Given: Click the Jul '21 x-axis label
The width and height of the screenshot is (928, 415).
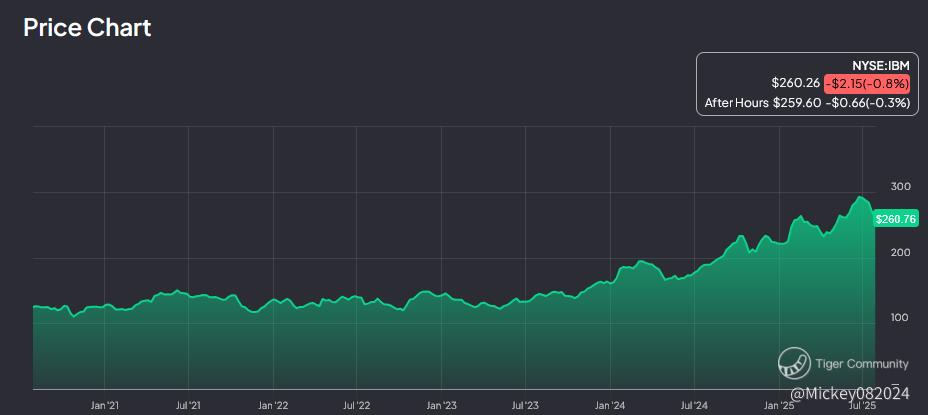Looking at the screenshot, I should [188, 406].
